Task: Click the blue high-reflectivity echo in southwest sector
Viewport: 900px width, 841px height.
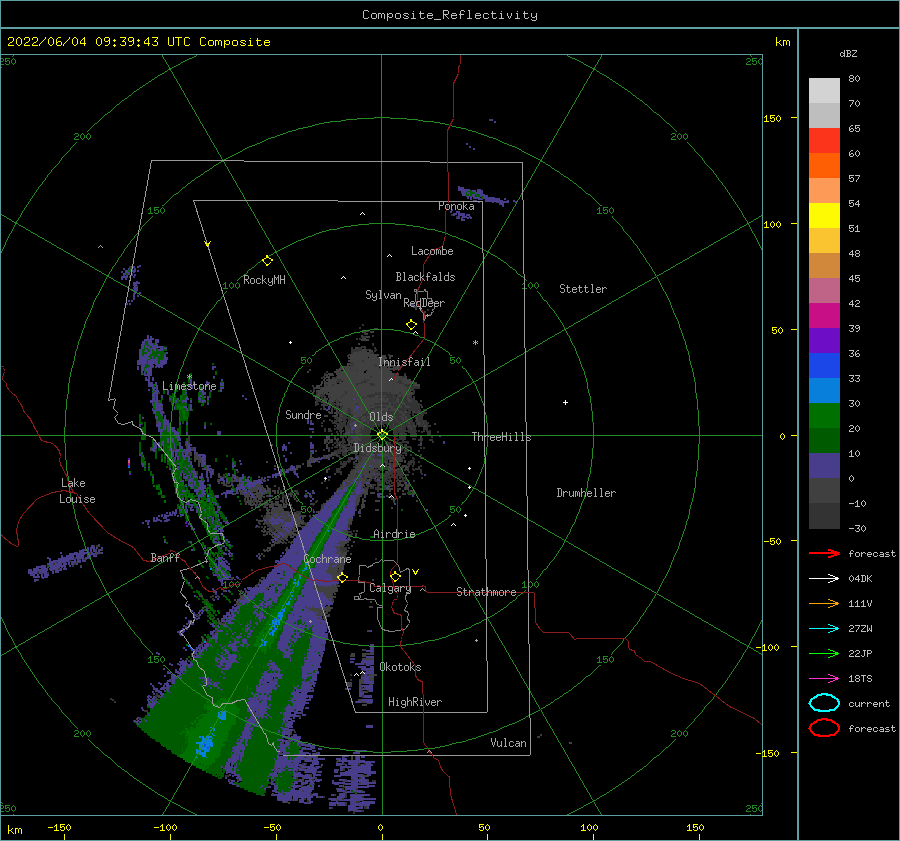Action: coord(204,744)
